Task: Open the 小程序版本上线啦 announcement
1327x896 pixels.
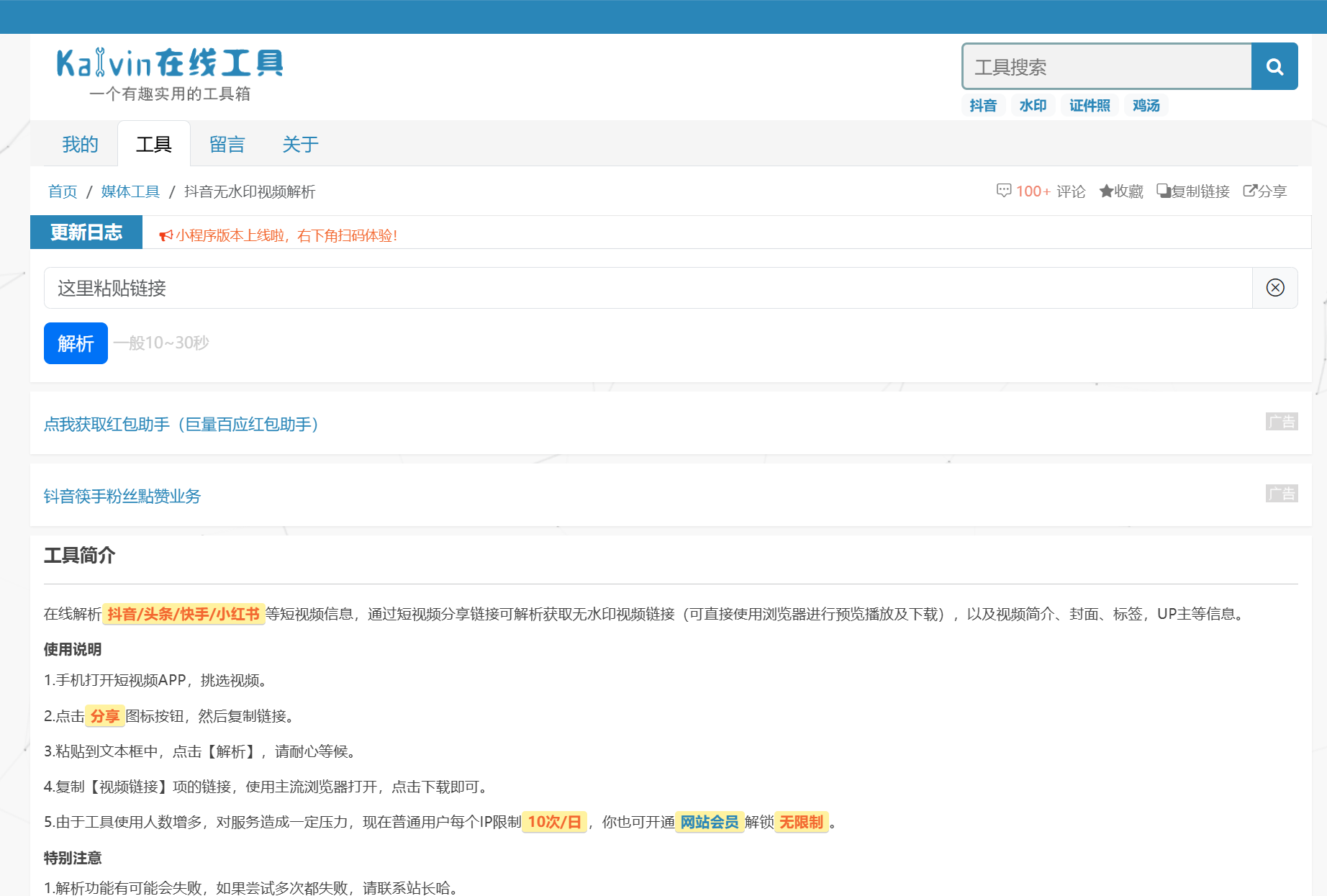Action: click(x=286, y=235)
